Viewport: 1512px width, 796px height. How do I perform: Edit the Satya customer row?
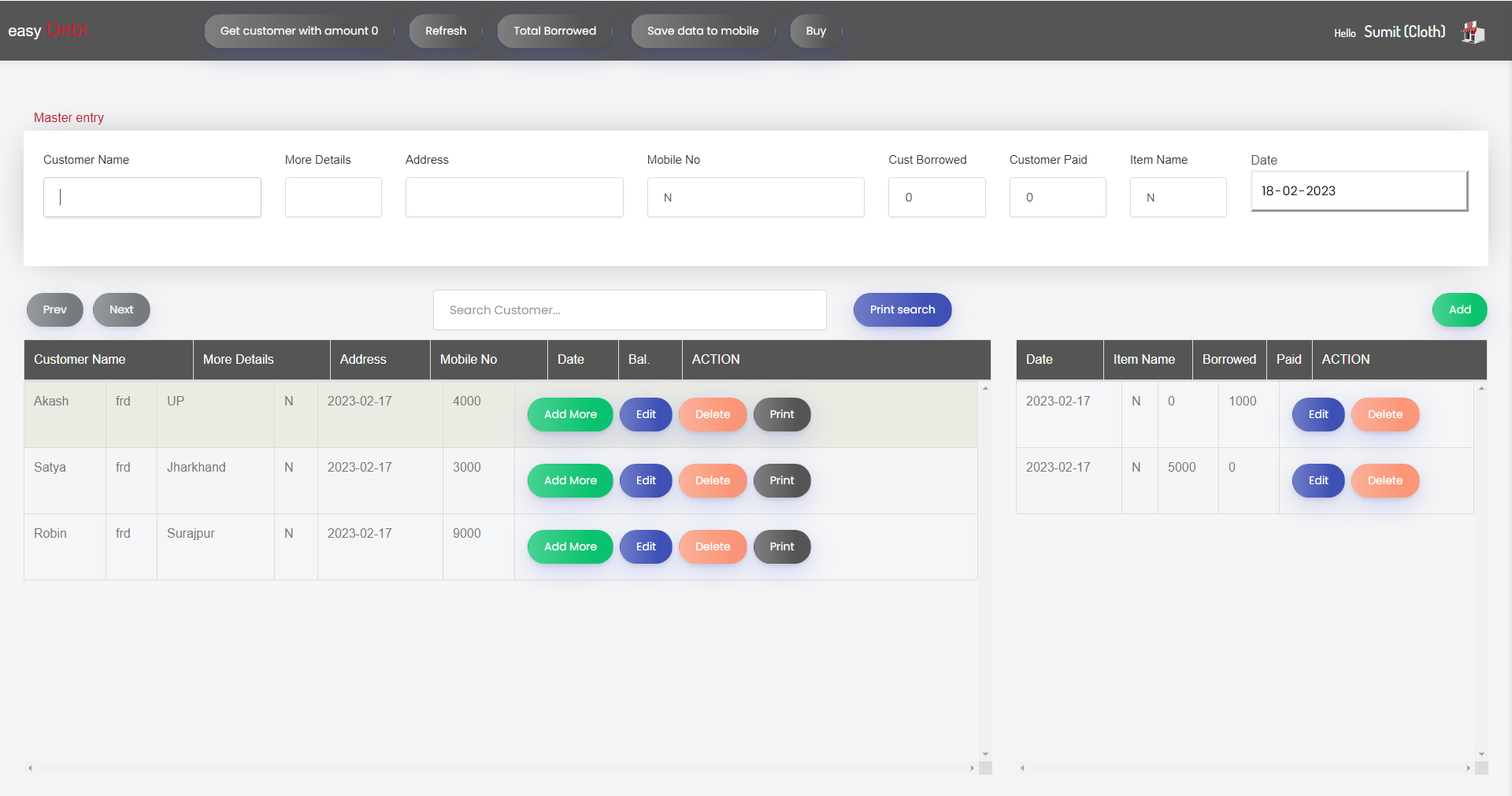(x=645, y=480)
